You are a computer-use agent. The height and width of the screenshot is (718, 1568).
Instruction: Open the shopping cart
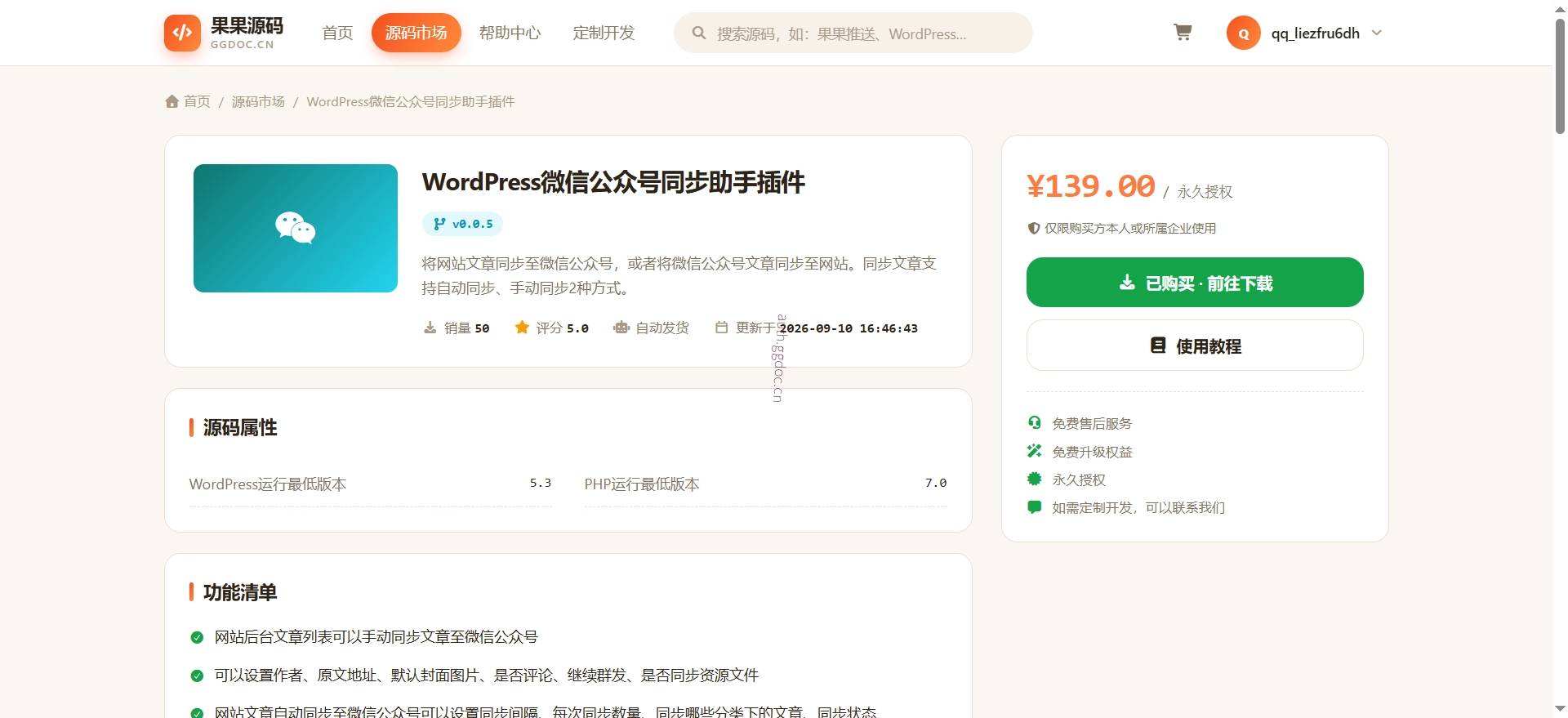[1183, 33]
